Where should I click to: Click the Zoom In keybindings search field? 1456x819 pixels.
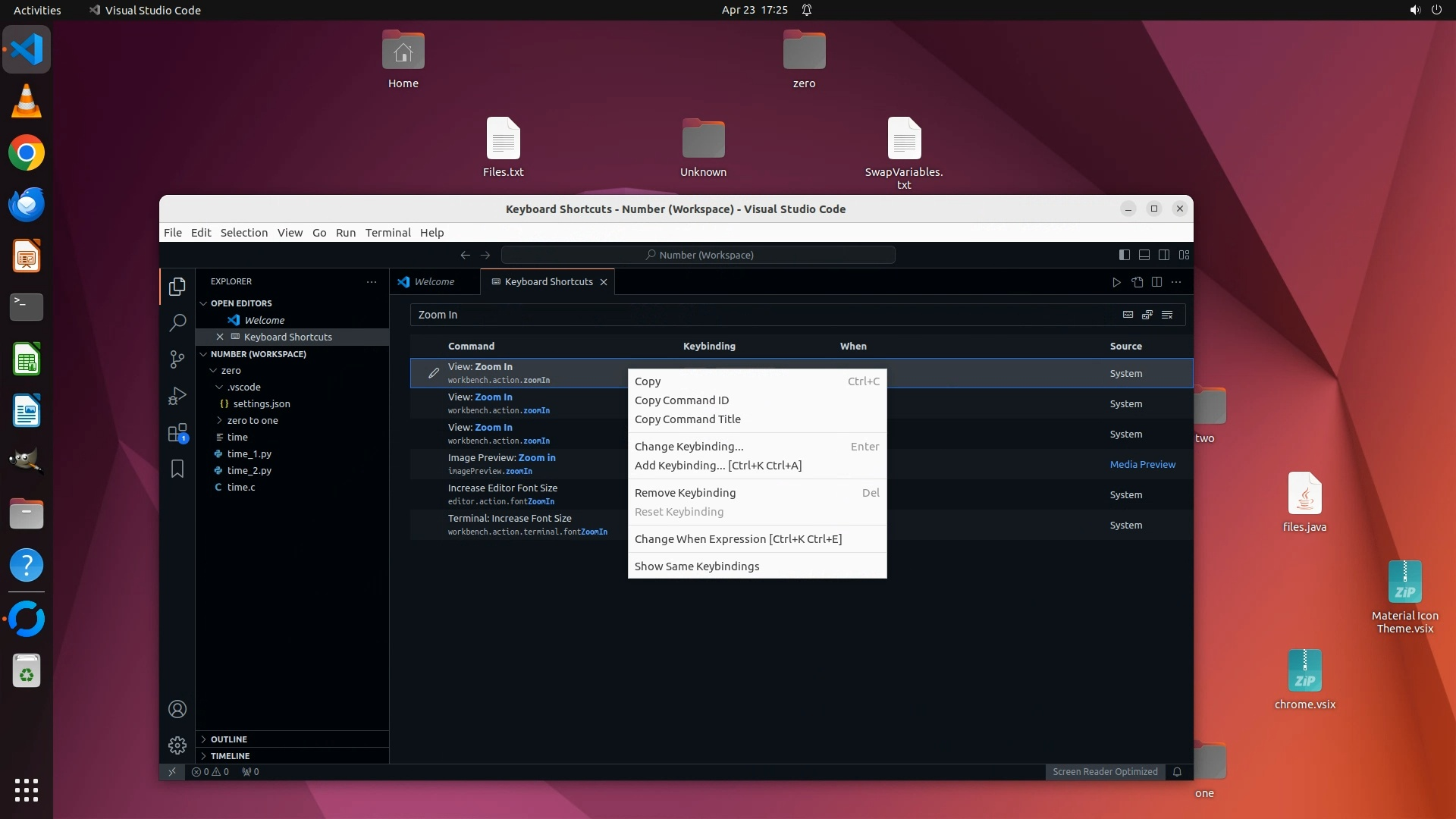pyautogui.click(x=758, y=315)
